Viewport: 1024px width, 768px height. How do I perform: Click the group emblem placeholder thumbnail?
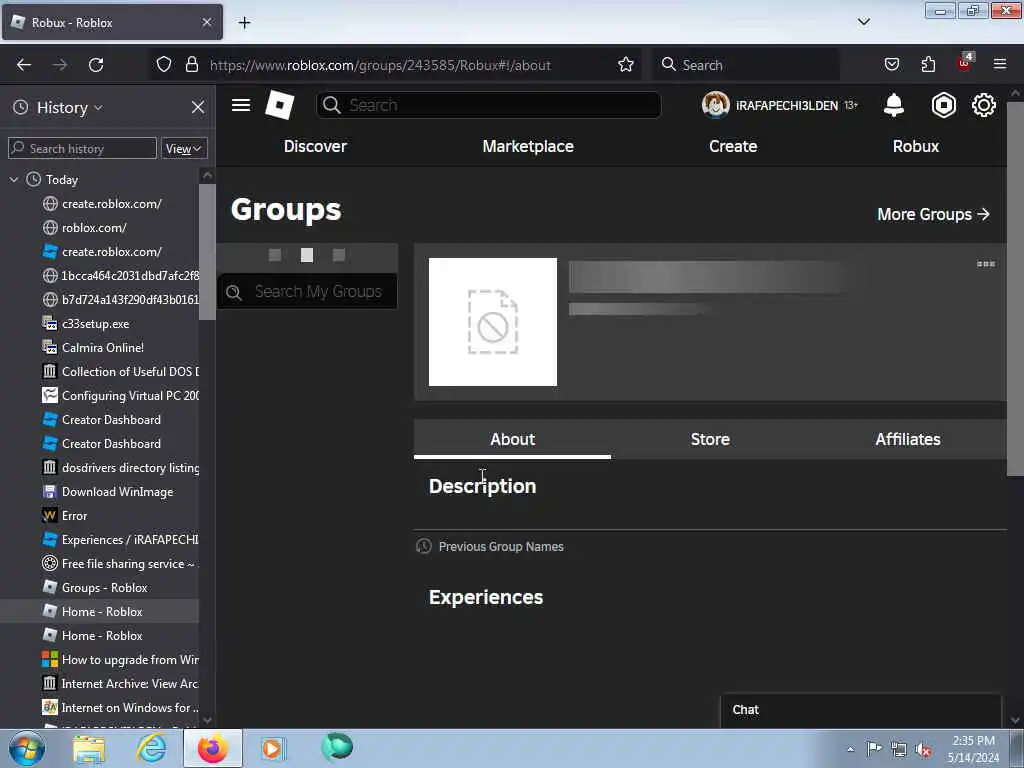493,322
